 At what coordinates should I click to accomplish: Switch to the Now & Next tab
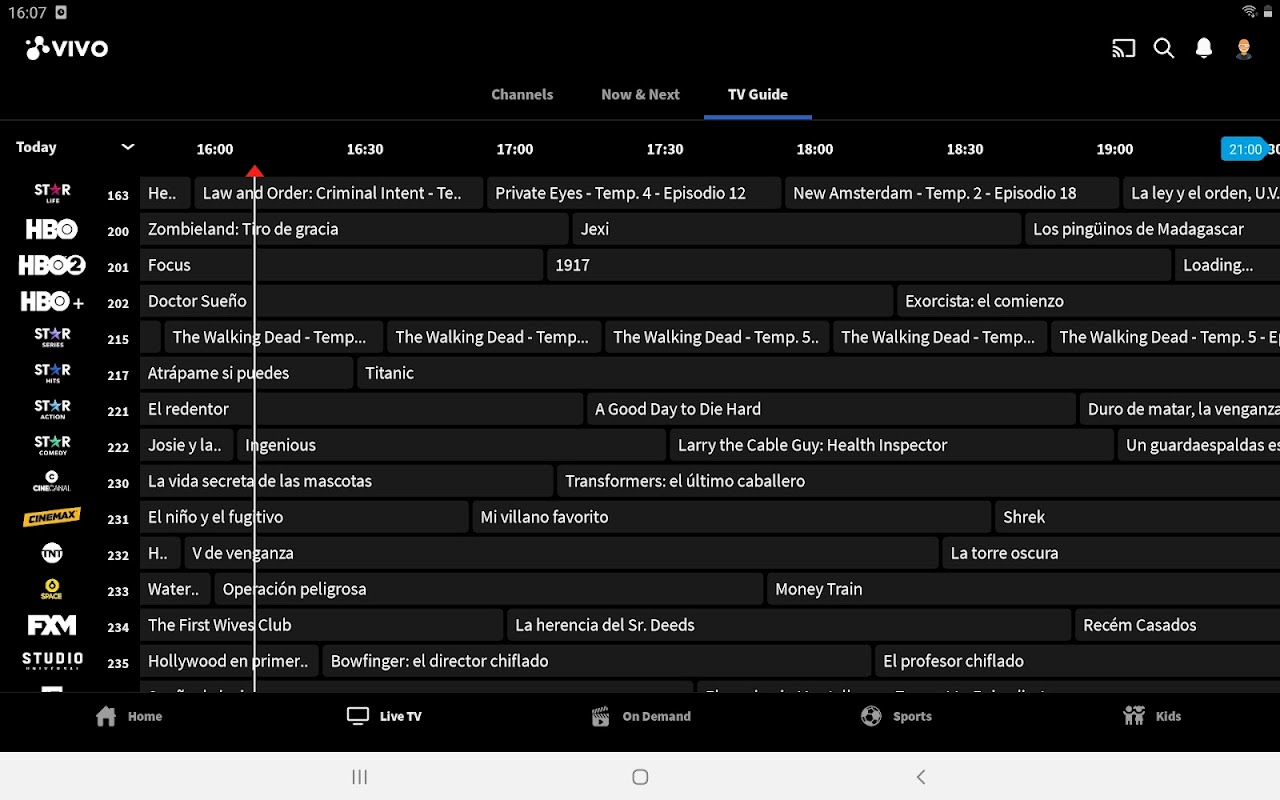[640, 94]
